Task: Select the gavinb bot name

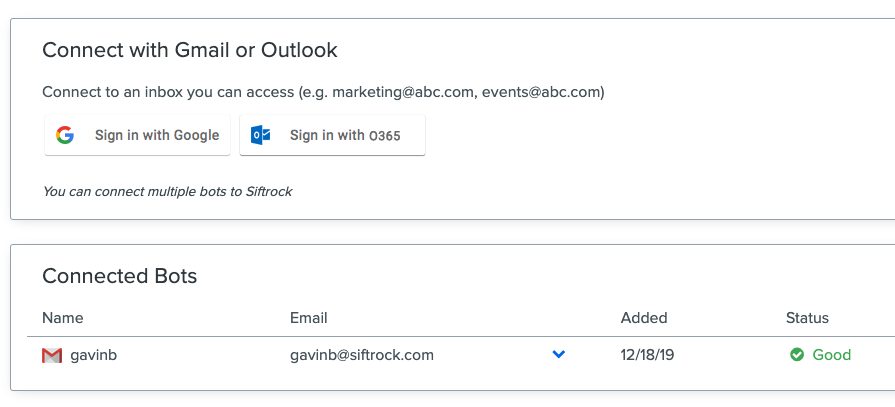Action: 94,355
